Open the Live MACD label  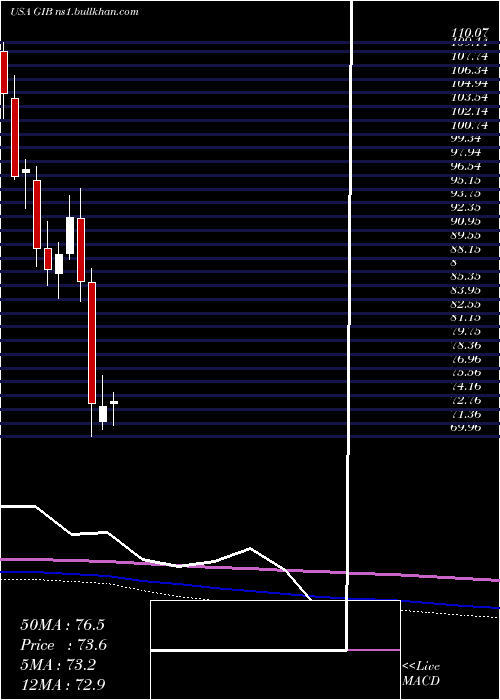421,673
